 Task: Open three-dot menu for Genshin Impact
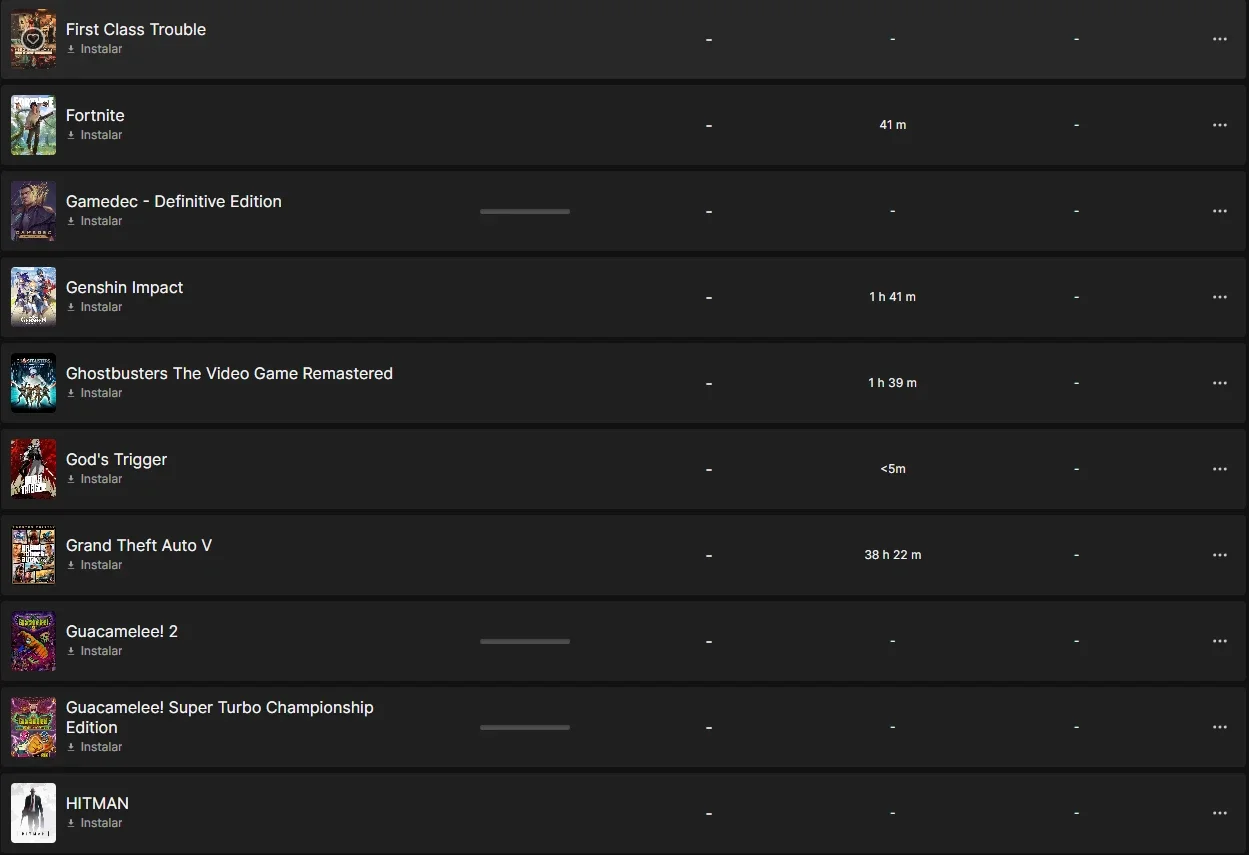point(1219,297)
